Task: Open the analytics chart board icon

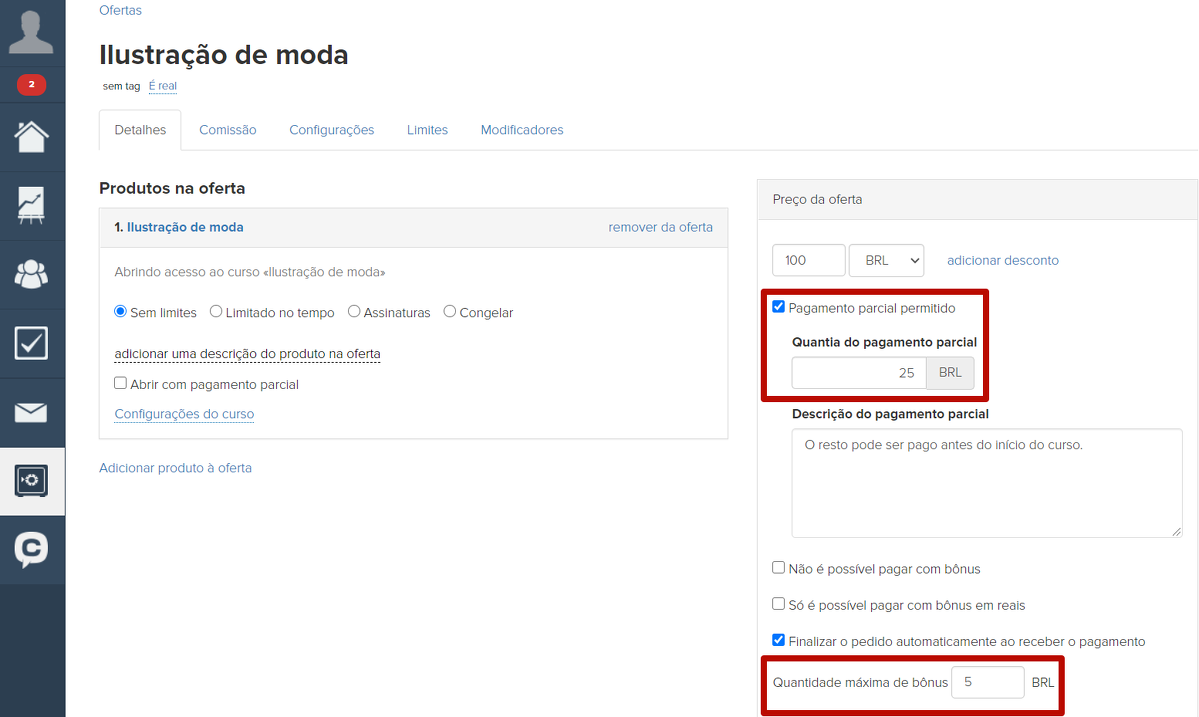Action: 31,205
